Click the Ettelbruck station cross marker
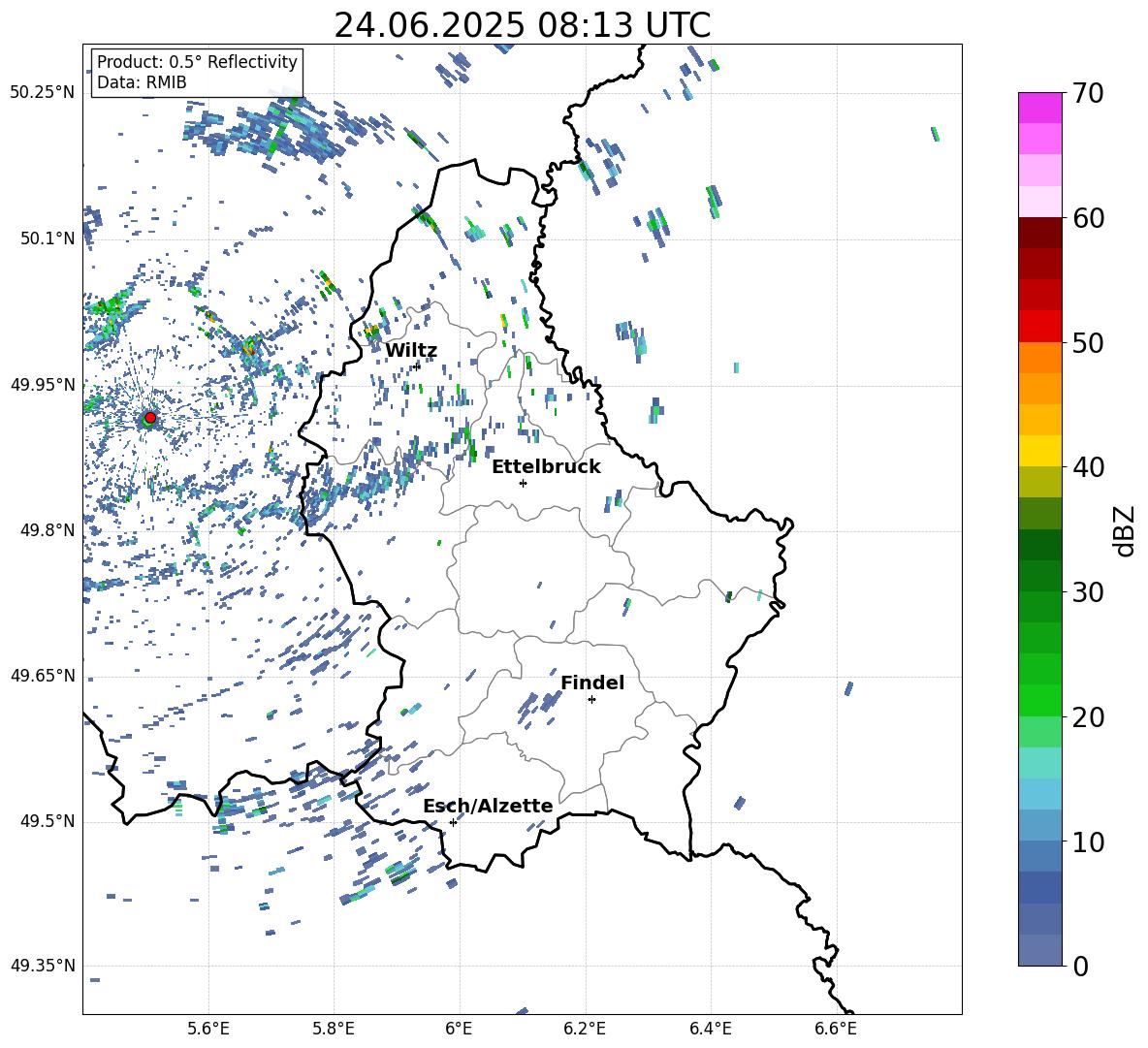1148x1048 pixels. click(523, 483)
